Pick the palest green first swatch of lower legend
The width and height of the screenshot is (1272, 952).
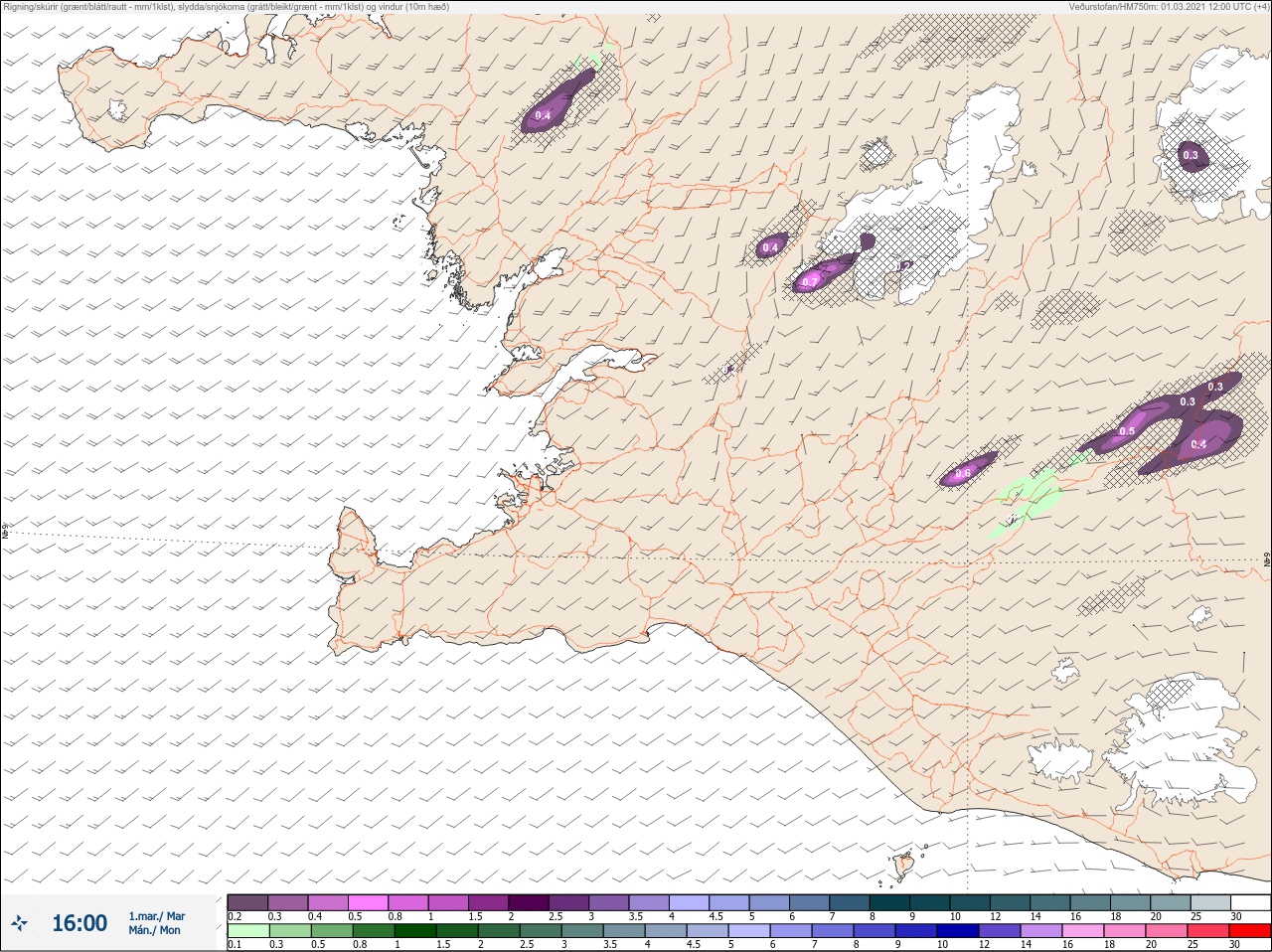coord(248,930)
